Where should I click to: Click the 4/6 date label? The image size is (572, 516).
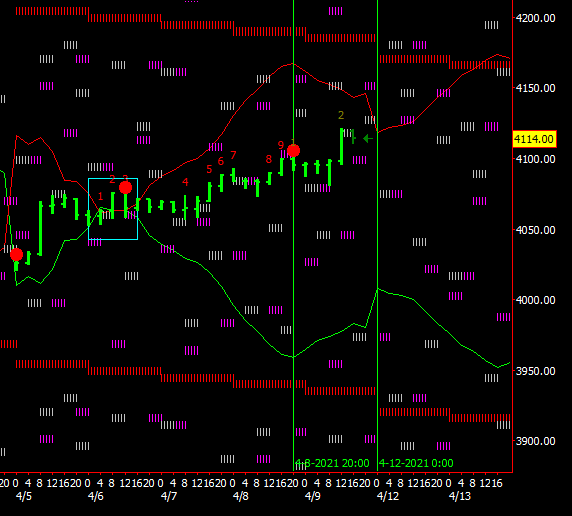point(96,496)
